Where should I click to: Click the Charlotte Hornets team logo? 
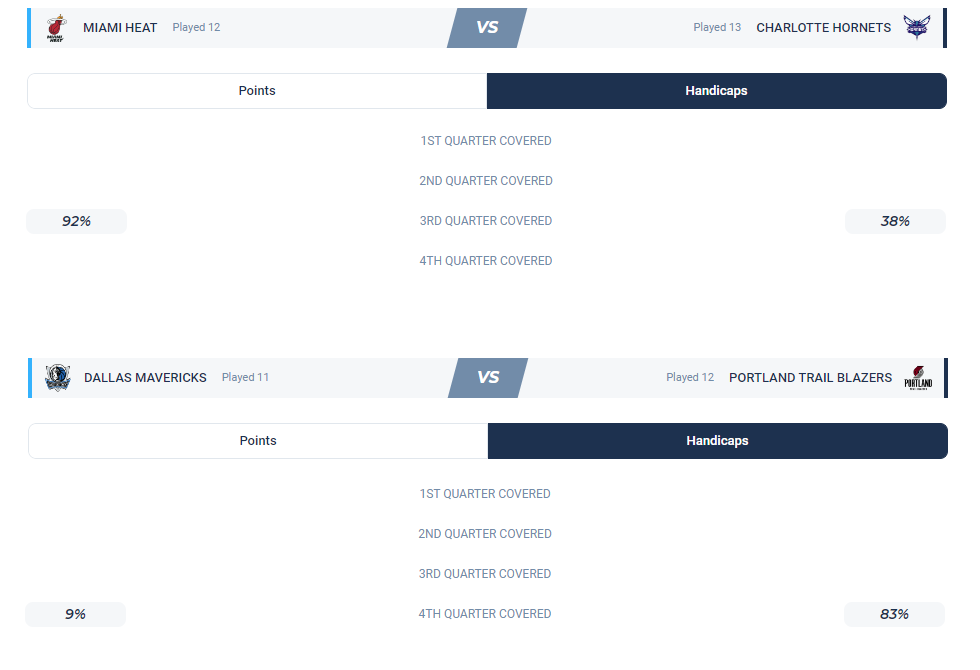[916, 27]
